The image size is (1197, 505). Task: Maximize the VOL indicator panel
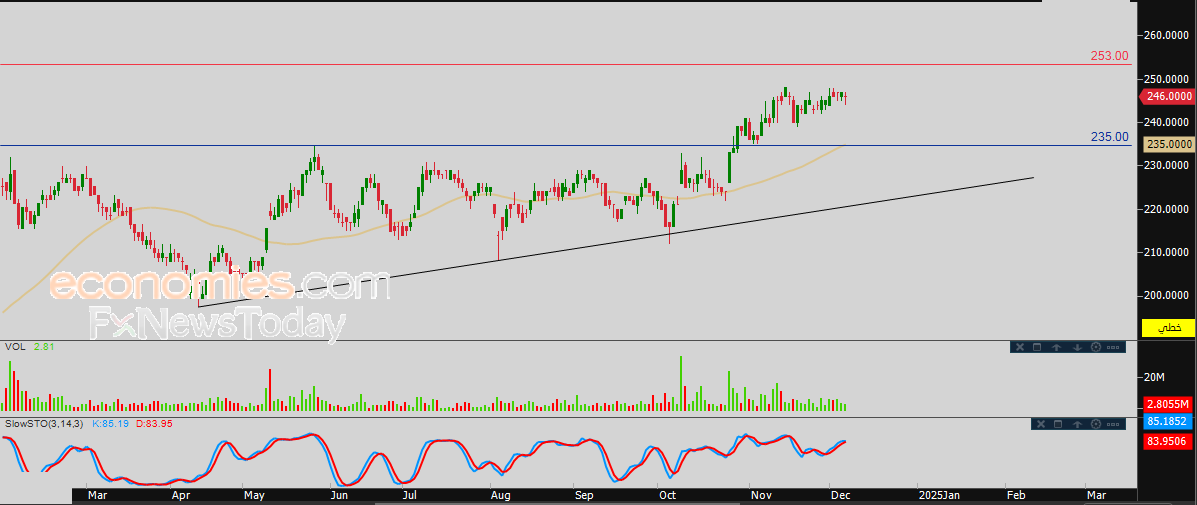click(x=1037, y=347)
